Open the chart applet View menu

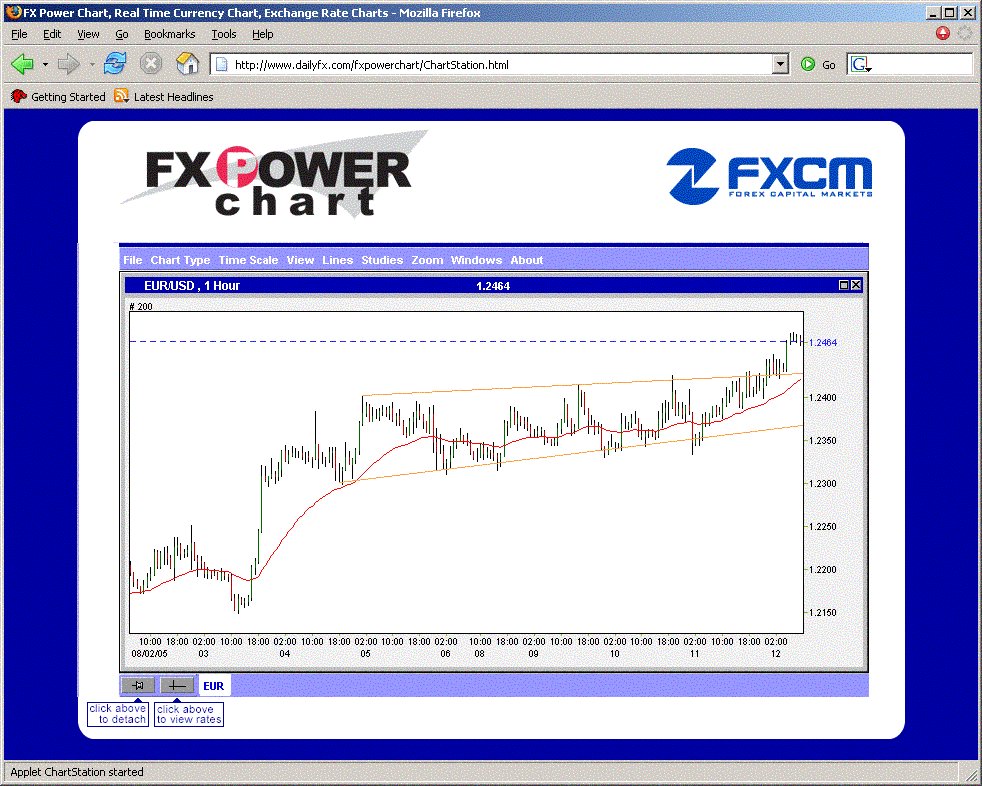click(301, 260)
